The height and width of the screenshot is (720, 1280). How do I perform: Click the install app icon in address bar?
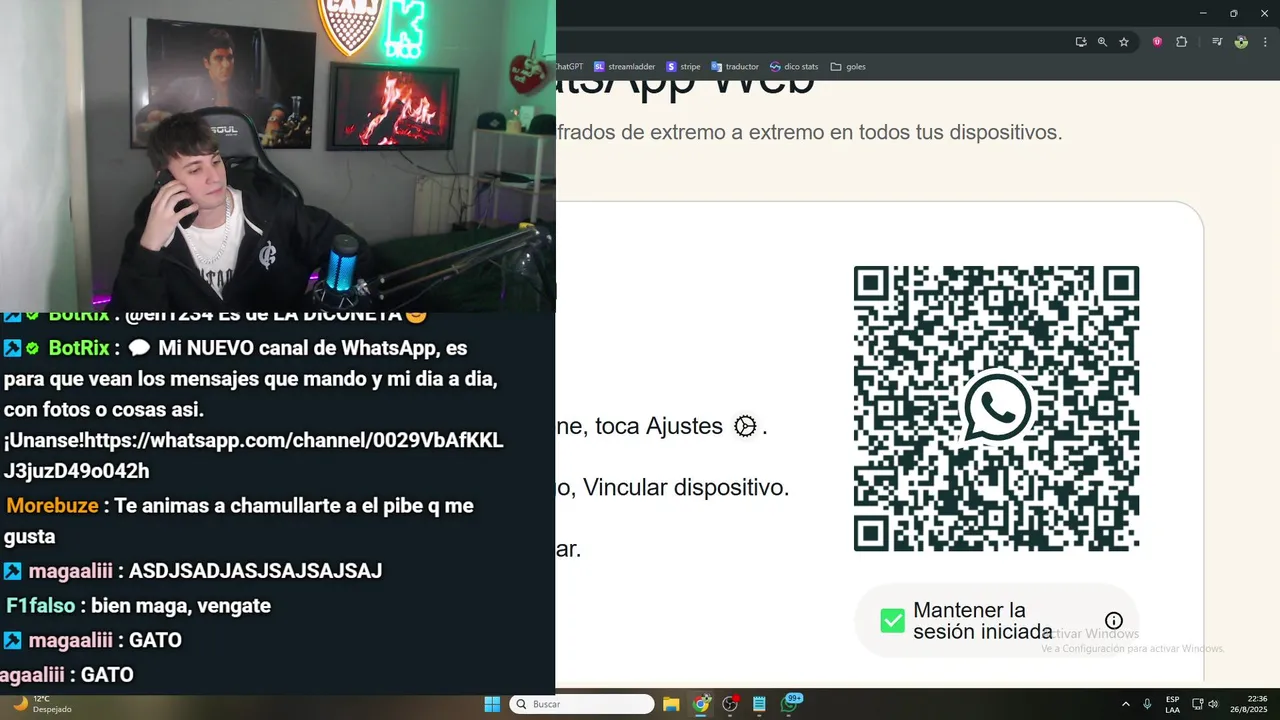[1081, 42]
